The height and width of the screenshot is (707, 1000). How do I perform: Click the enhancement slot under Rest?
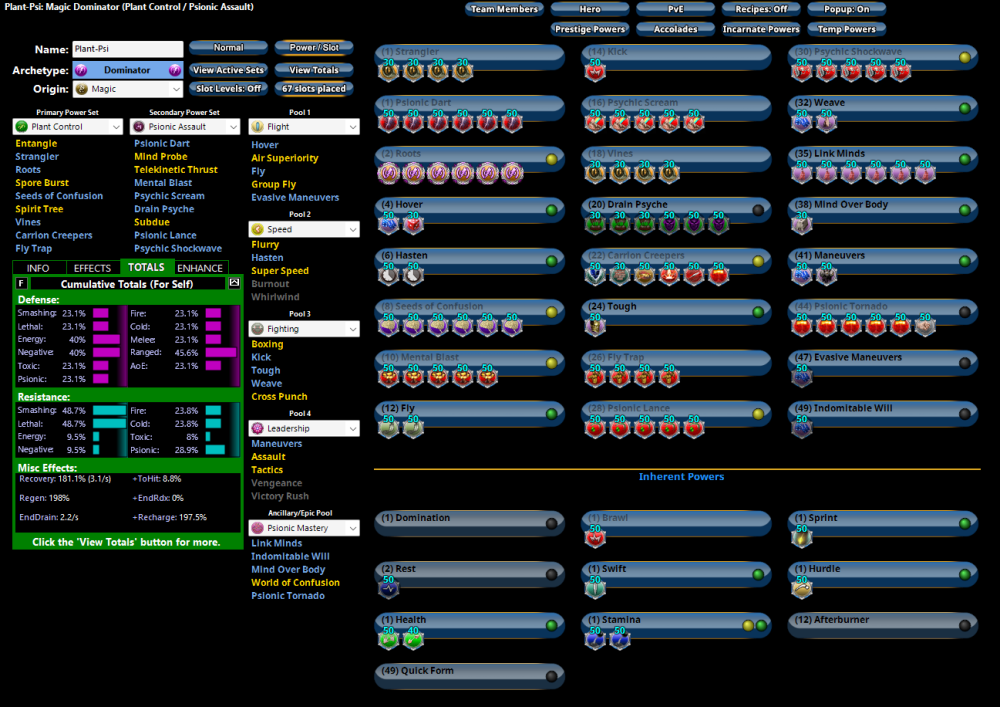coord(388,589)
